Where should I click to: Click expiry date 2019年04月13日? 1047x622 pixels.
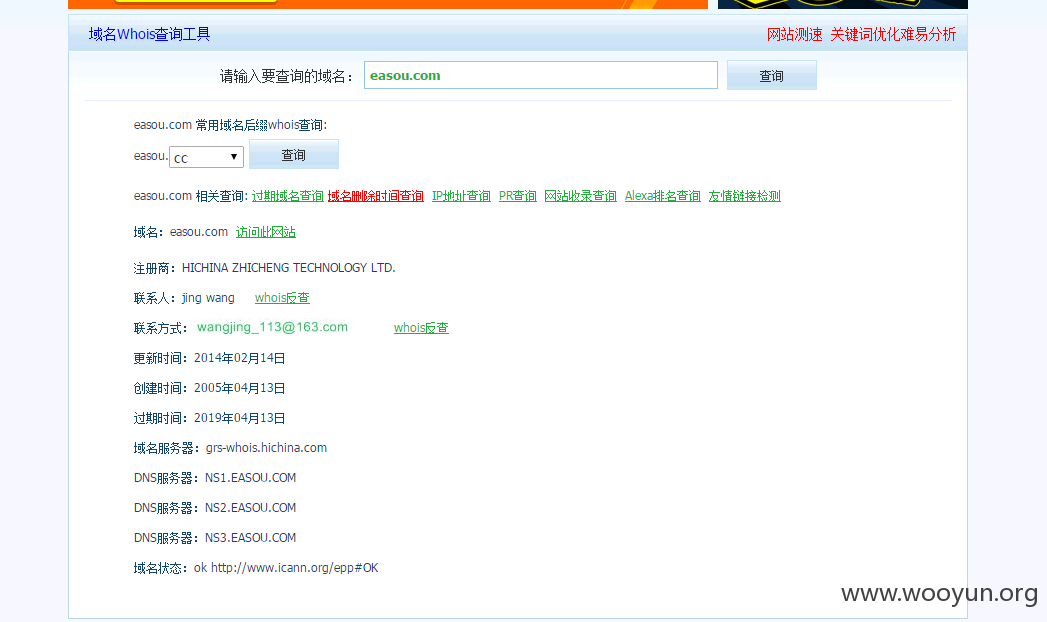point(240,418)
